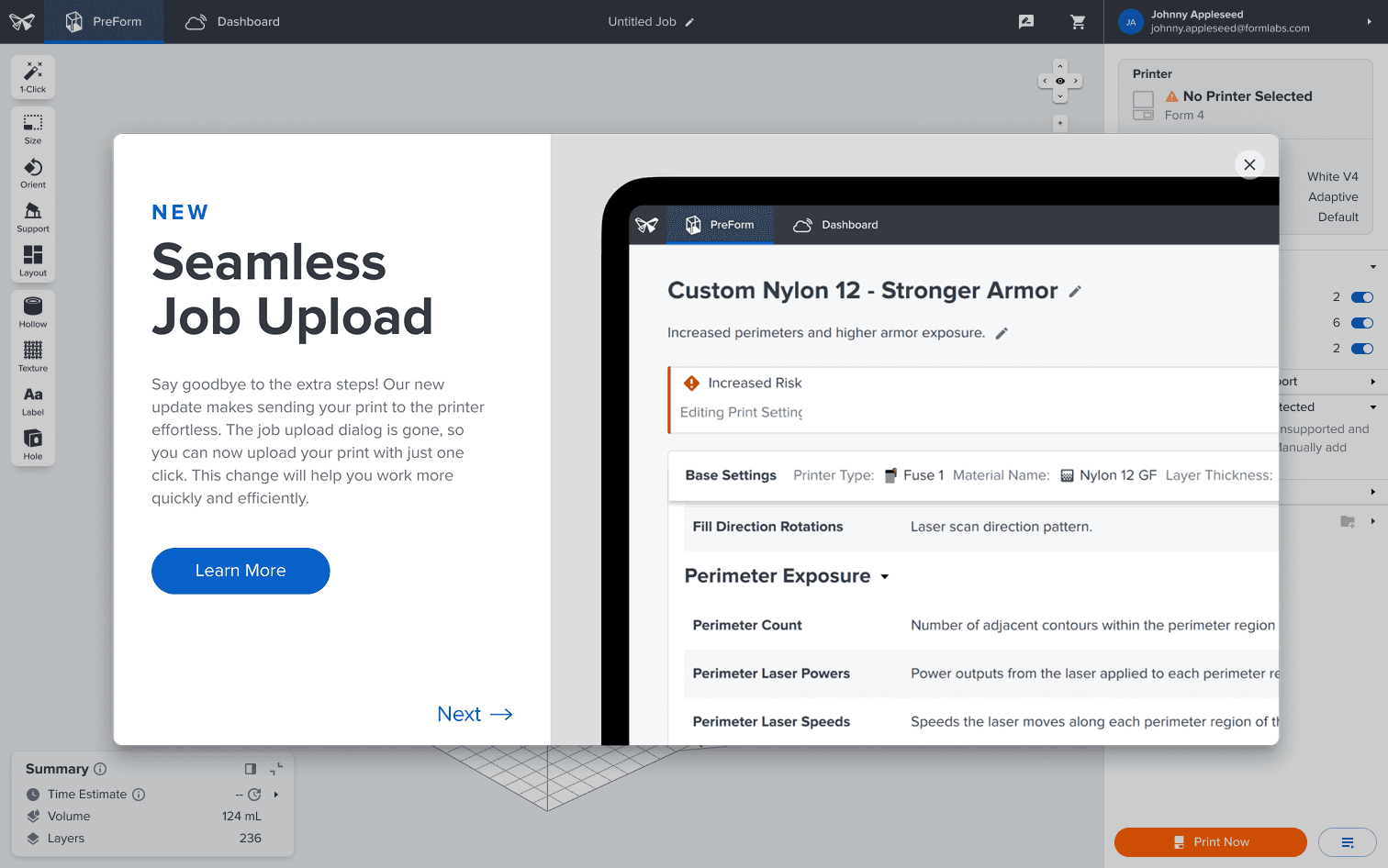
Task: Switch to the PreForm tab
Action: (x=104, y=22)
